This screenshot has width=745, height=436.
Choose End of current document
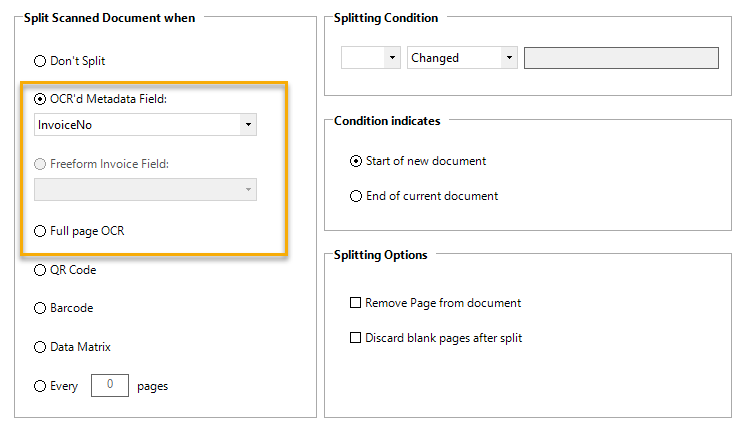tap(356, 196)
